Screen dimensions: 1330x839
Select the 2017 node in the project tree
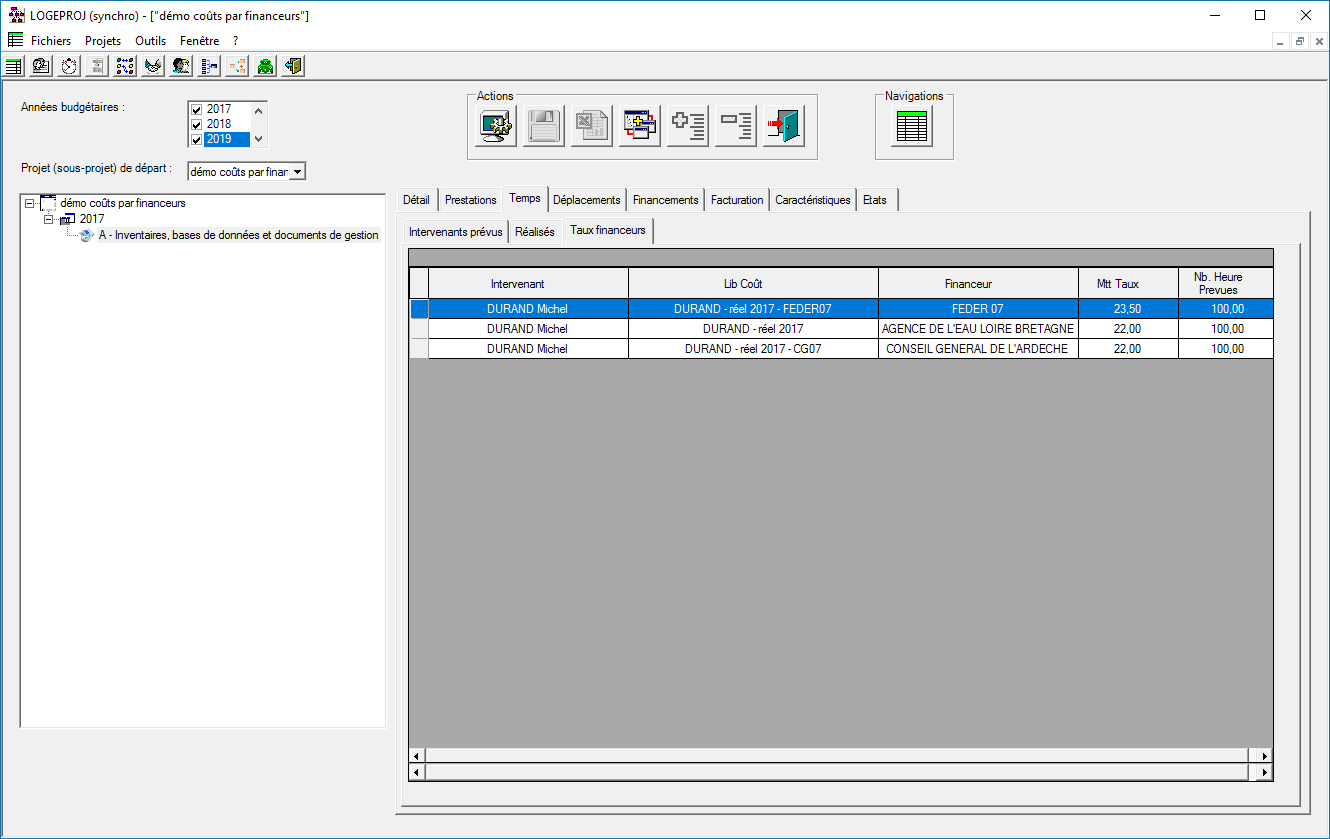coord(92,219)
